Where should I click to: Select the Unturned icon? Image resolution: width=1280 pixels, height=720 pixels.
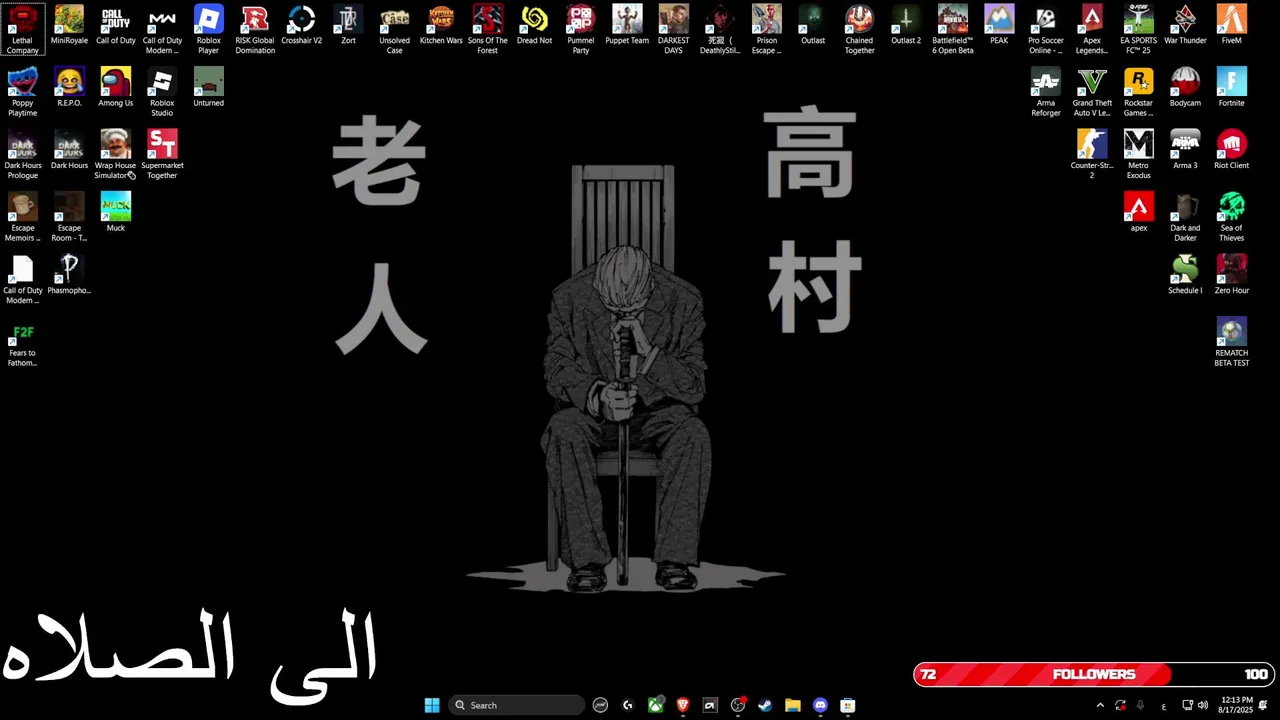(208, 88)
